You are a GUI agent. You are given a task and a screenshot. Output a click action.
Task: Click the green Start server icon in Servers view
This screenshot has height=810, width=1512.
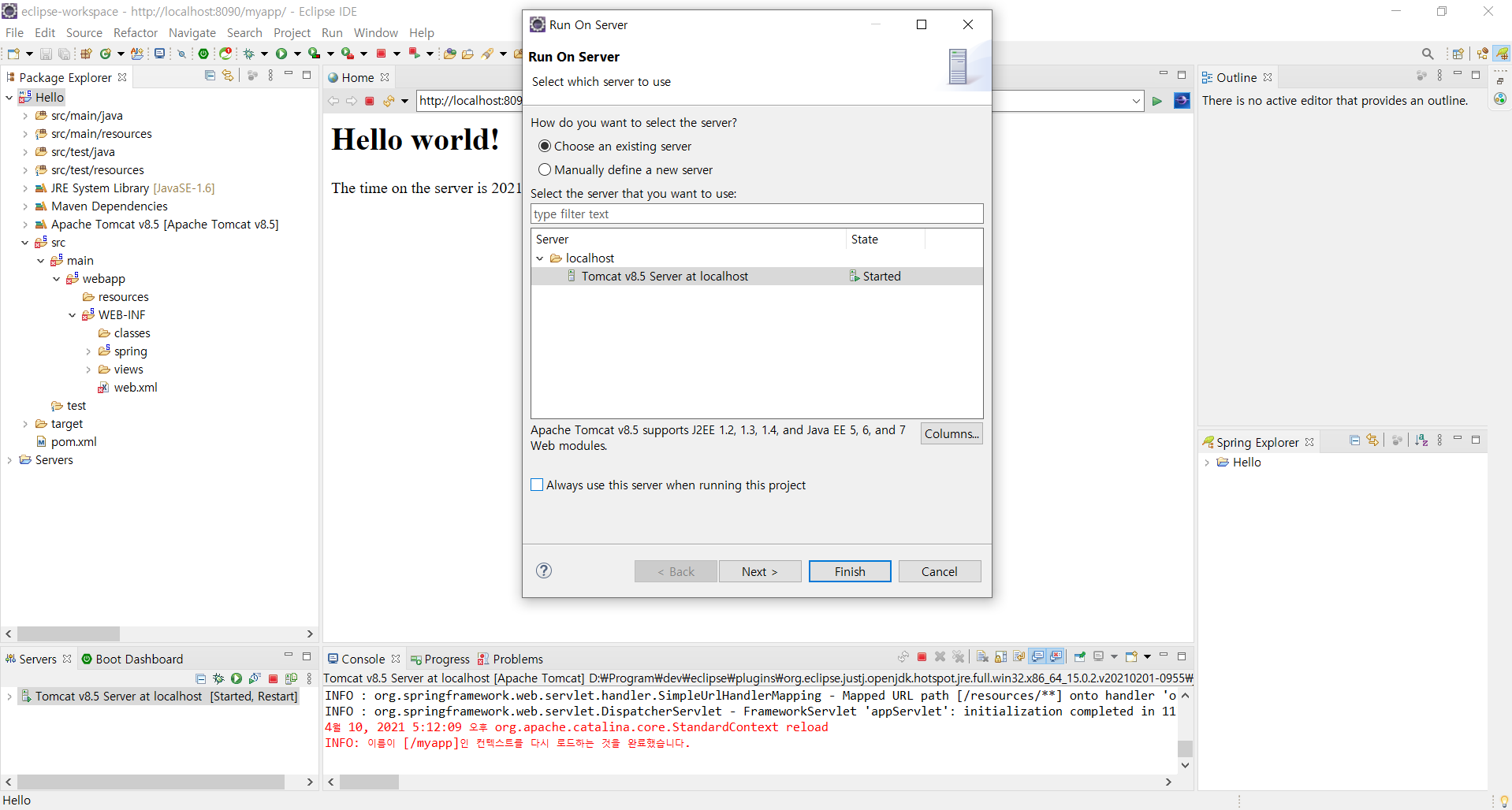click(x=236, y=678)
